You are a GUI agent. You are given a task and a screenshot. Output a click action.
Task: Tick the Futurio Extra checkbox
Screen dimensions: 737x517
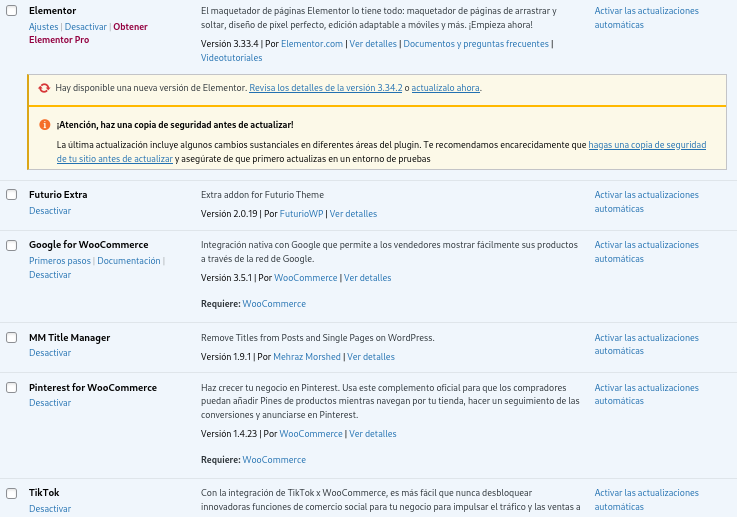tap(12, 195)
